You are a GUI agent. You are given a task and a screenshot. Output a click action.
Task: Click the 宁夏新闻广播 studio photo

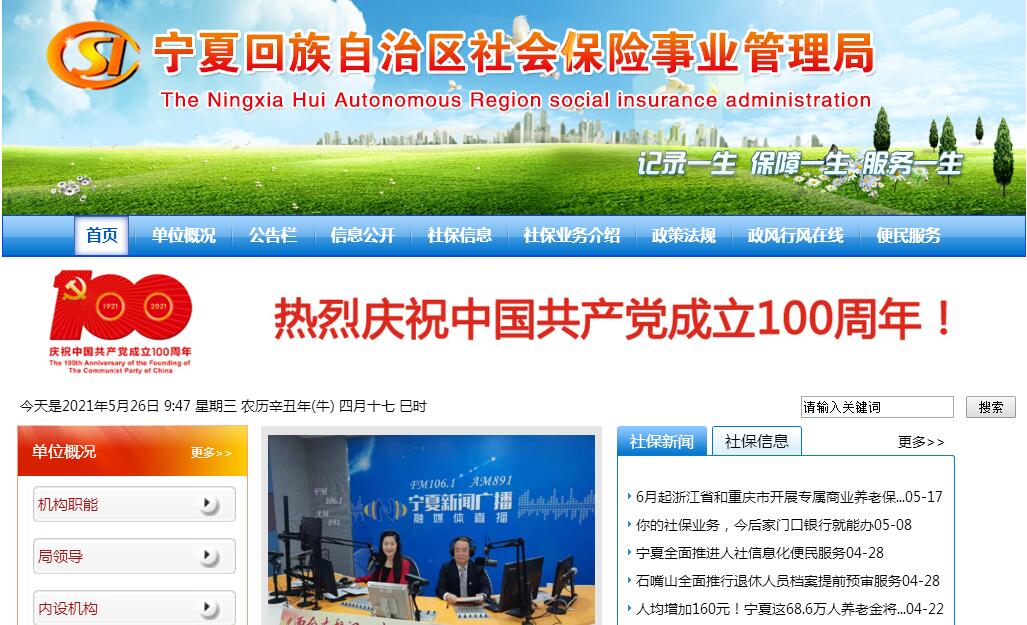tap(431, 530)
